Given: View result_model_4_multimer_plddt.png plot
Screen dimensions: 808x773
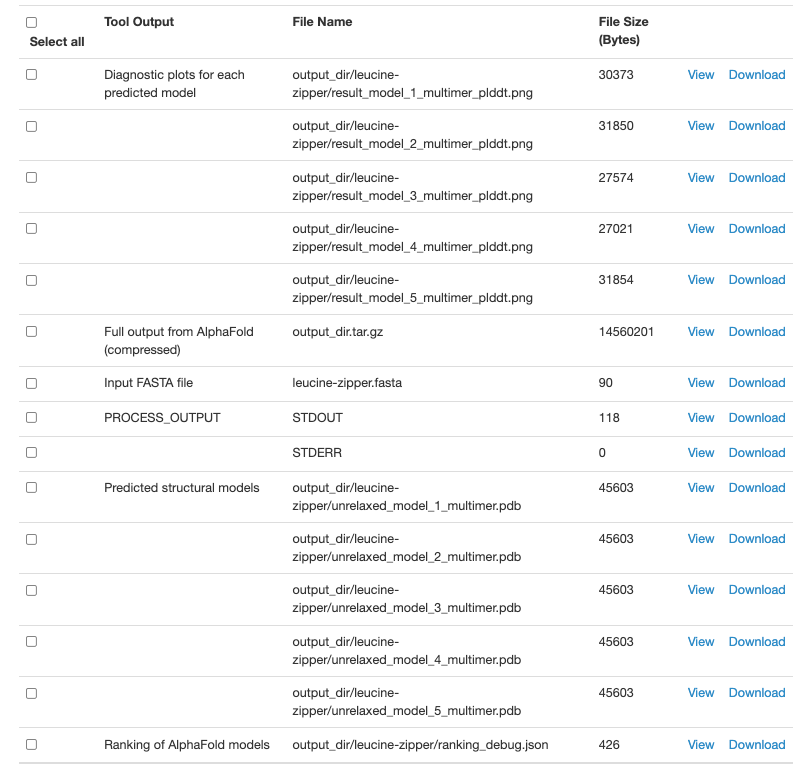Looking at the screenshot, I should (x=700, y=229).
